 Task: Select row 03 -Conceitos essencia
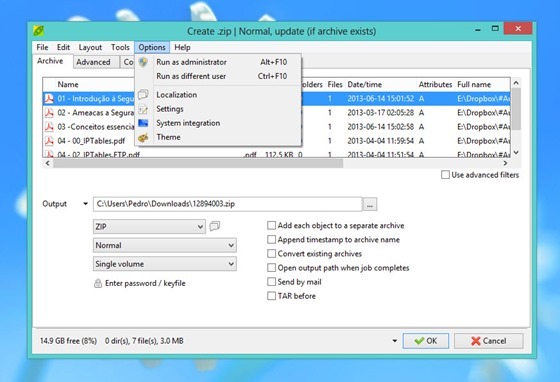pos(277,127)
